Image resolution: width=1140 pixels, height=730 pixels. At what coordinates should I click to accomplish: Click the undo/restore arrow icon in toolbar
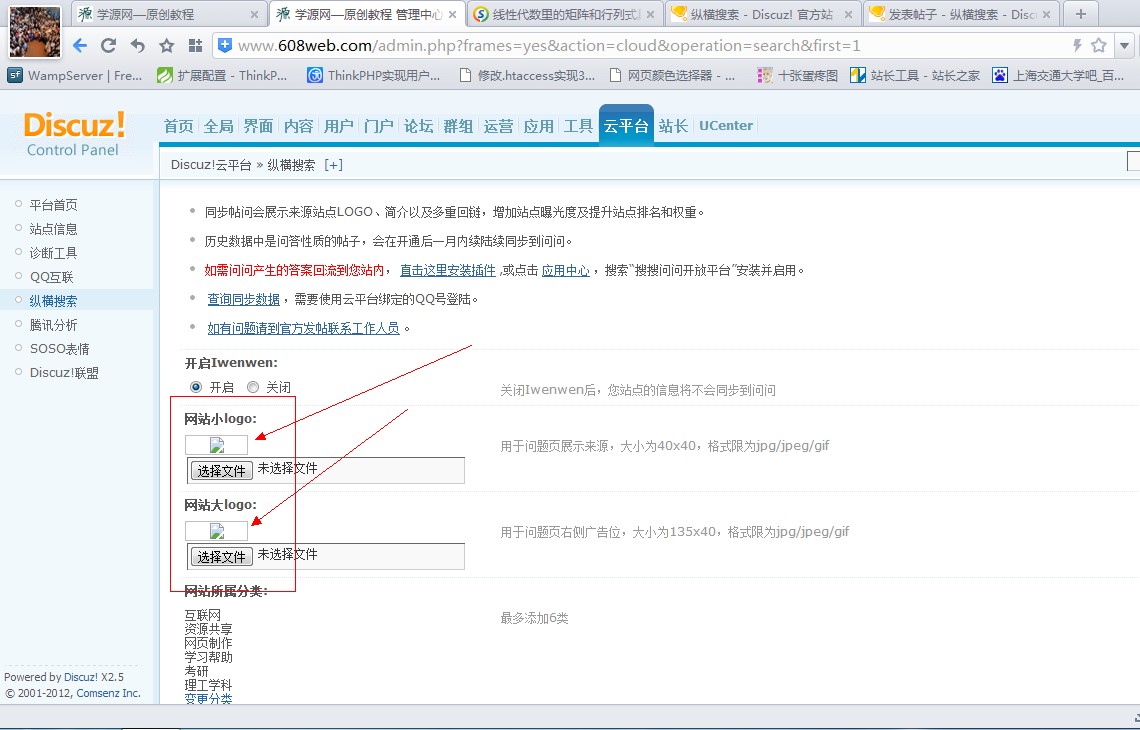(137, 46)
